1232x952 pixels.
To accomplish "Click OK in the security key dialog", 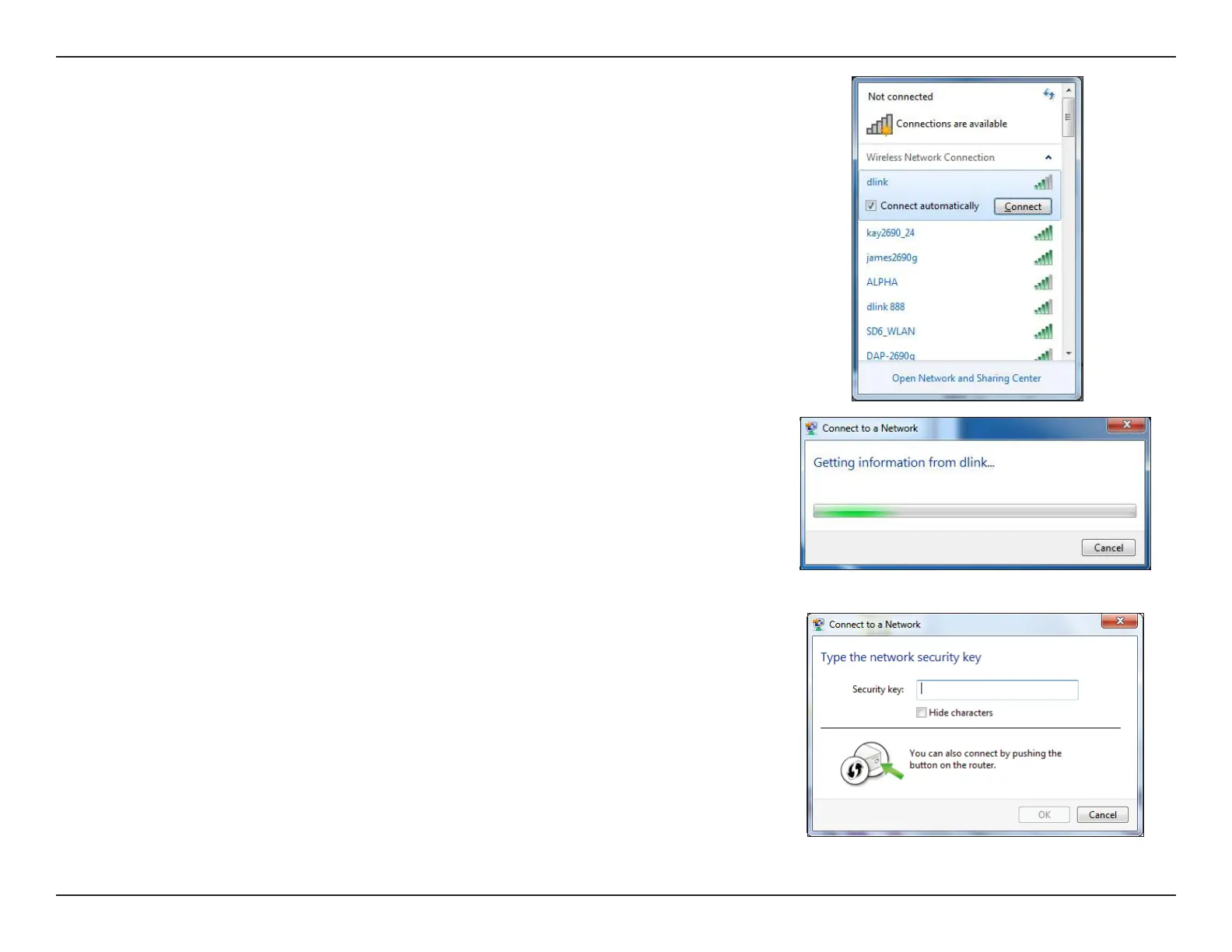I will click(x=1044, y=815).
